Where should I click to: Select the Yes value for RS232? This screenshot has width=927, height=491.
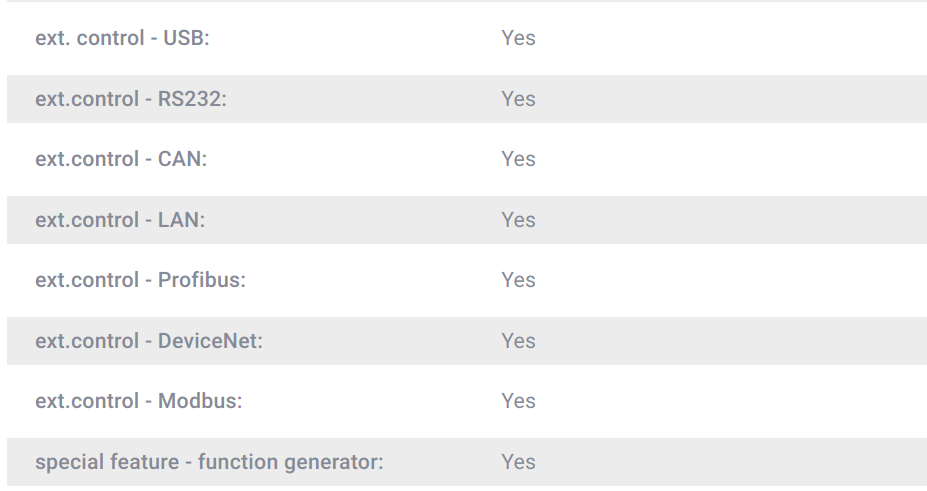(x=518, y=99)
